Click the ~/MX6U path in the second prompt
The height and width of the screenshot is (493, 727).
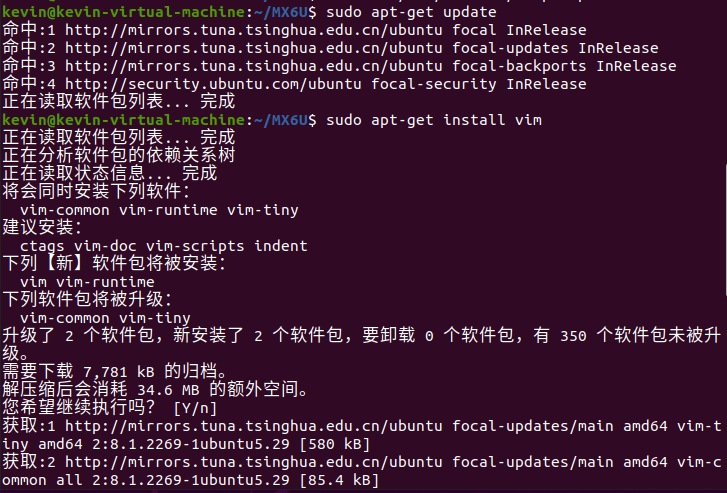point(281,120)
